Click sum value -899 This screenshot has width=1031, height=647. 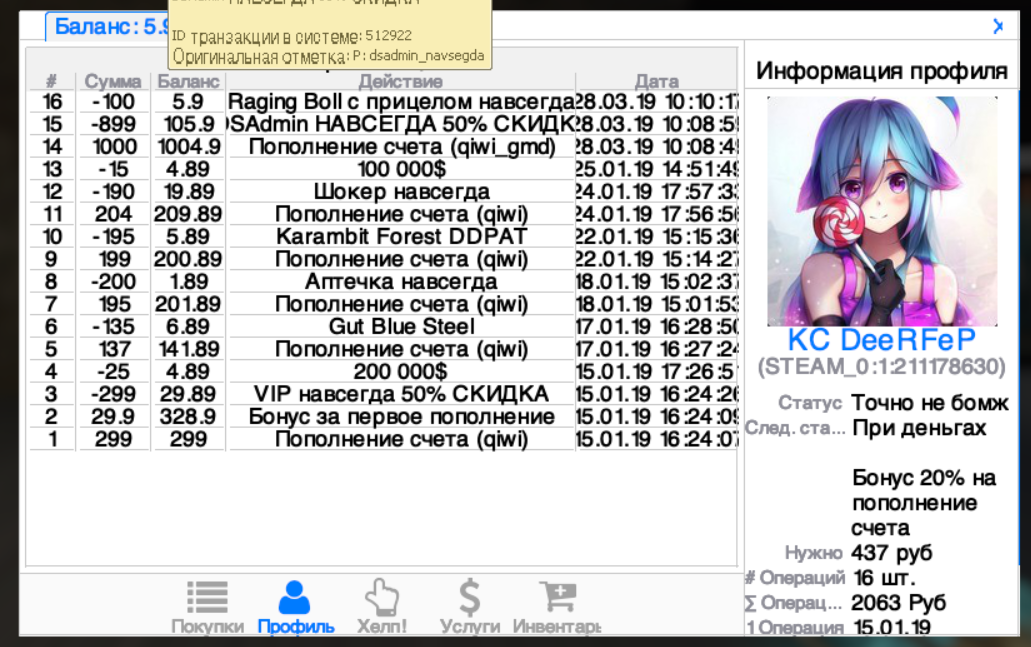(113, 124)
